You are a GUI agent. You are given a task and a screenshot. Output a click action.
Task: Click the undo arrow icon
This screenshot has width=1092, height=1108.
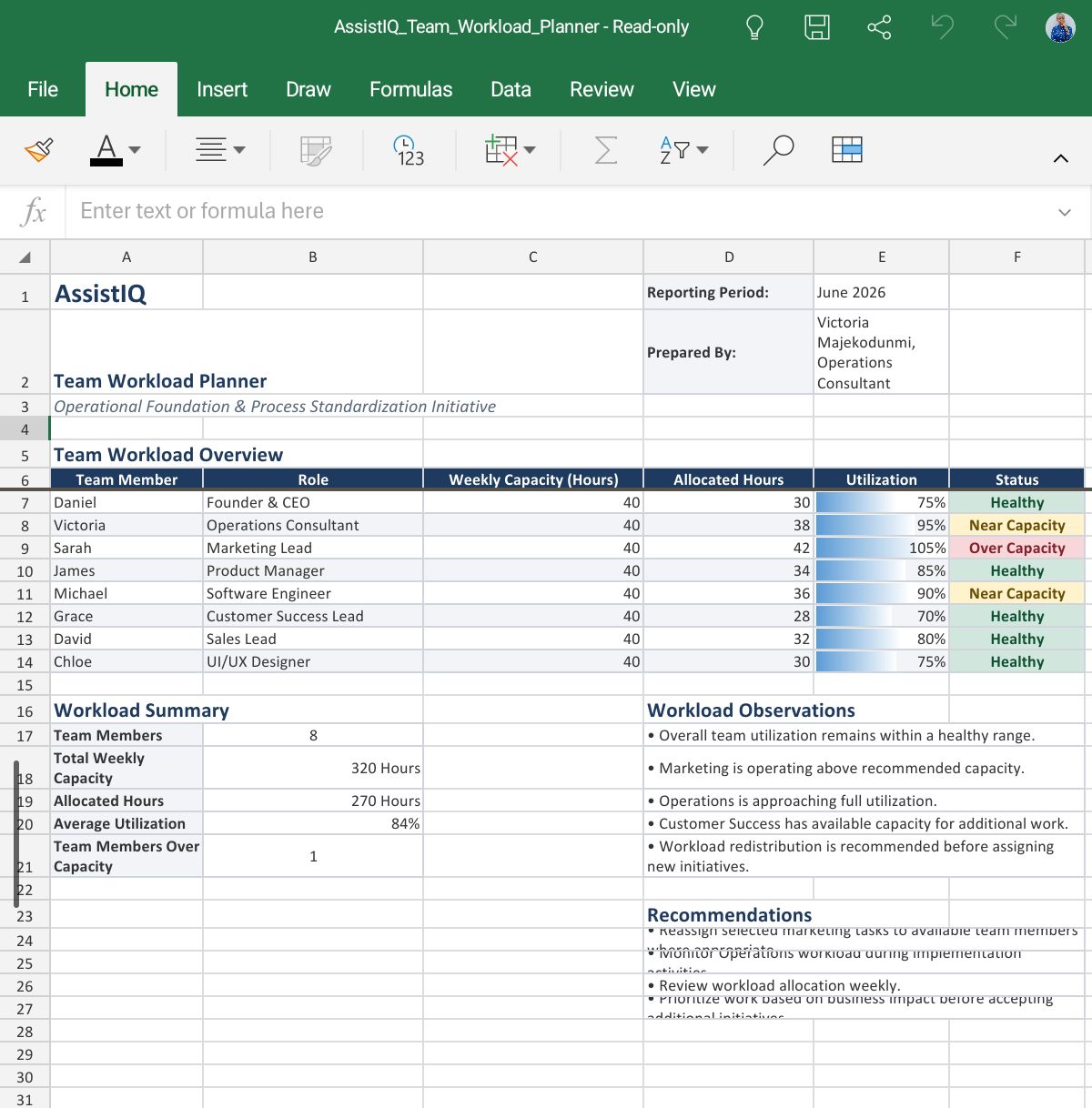click(x=943, y=27)
